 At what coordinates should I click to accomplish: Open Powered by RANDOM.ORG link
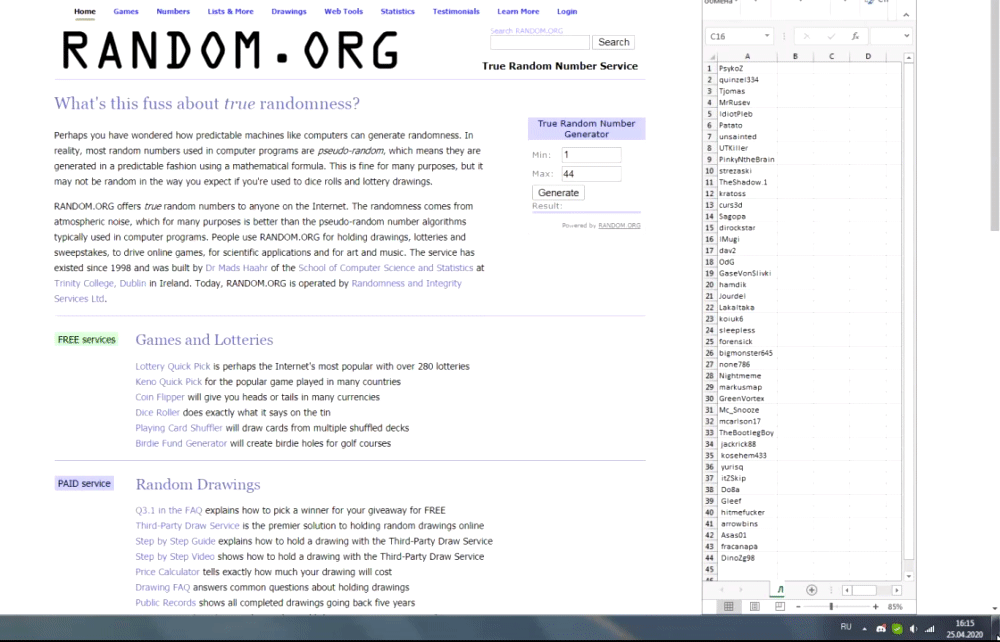619,225
